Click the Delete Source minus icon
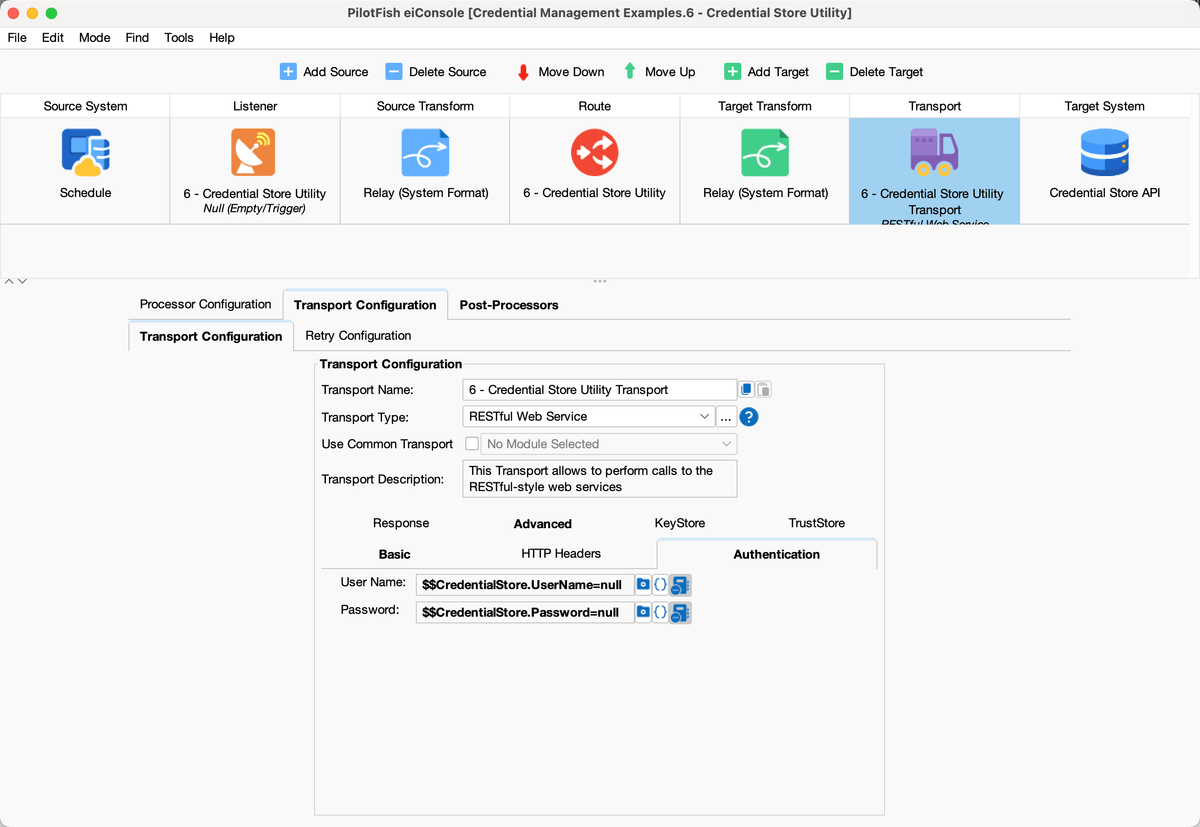The width and height of the screenshot is (1200, 827). 394,72
